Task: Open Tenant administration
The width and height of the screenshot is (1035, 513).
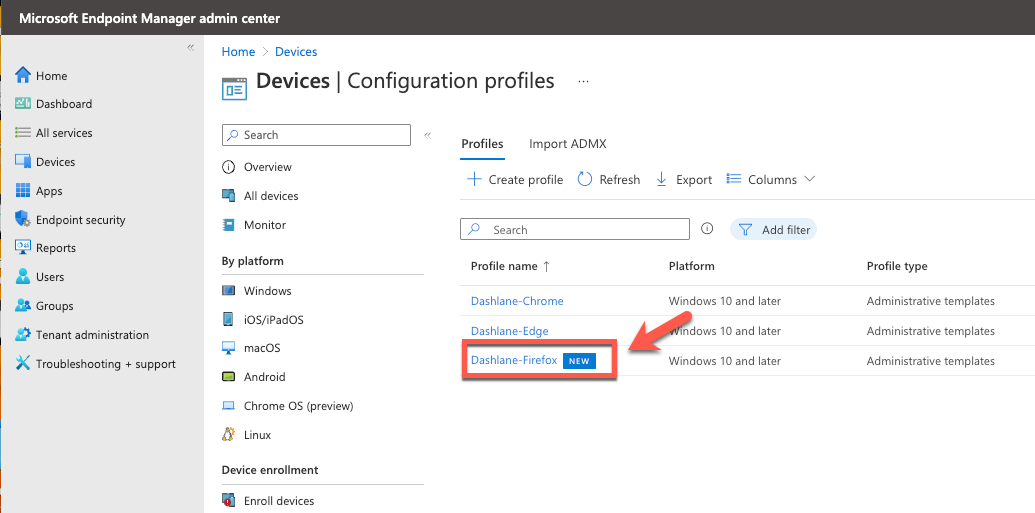Action: [x=92, y=335]
